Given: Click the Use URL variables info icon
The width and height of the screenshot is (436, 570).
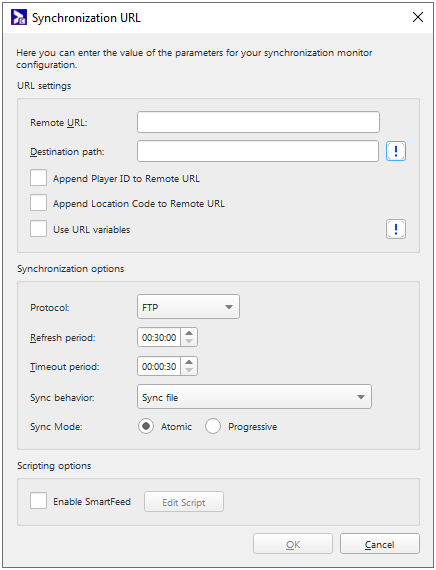Looking at the screenshot, I should [396, 229].
